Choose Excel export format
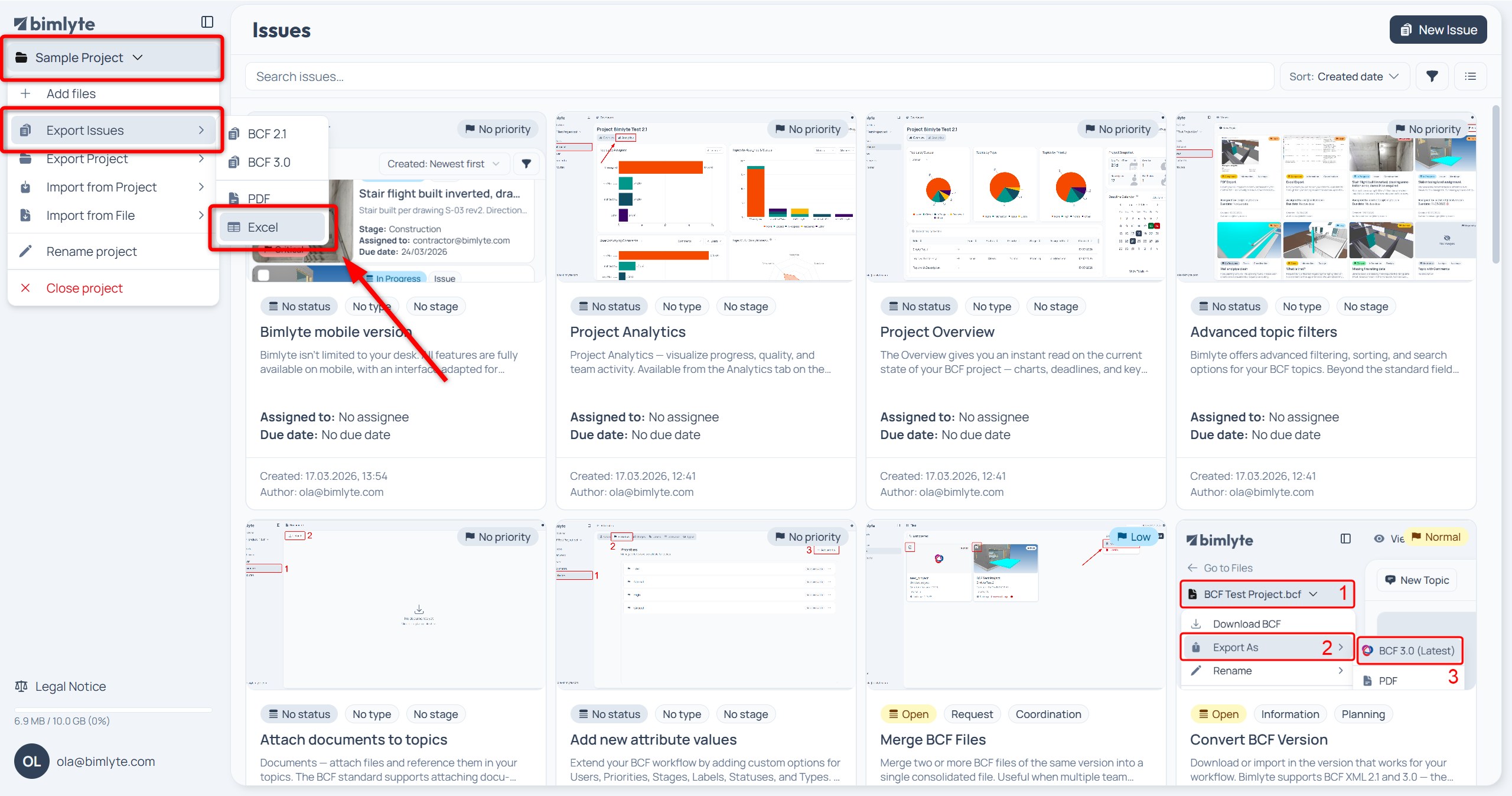Image resolution: width=1512 pixels, height=796 pixels. tap(272, 227)
